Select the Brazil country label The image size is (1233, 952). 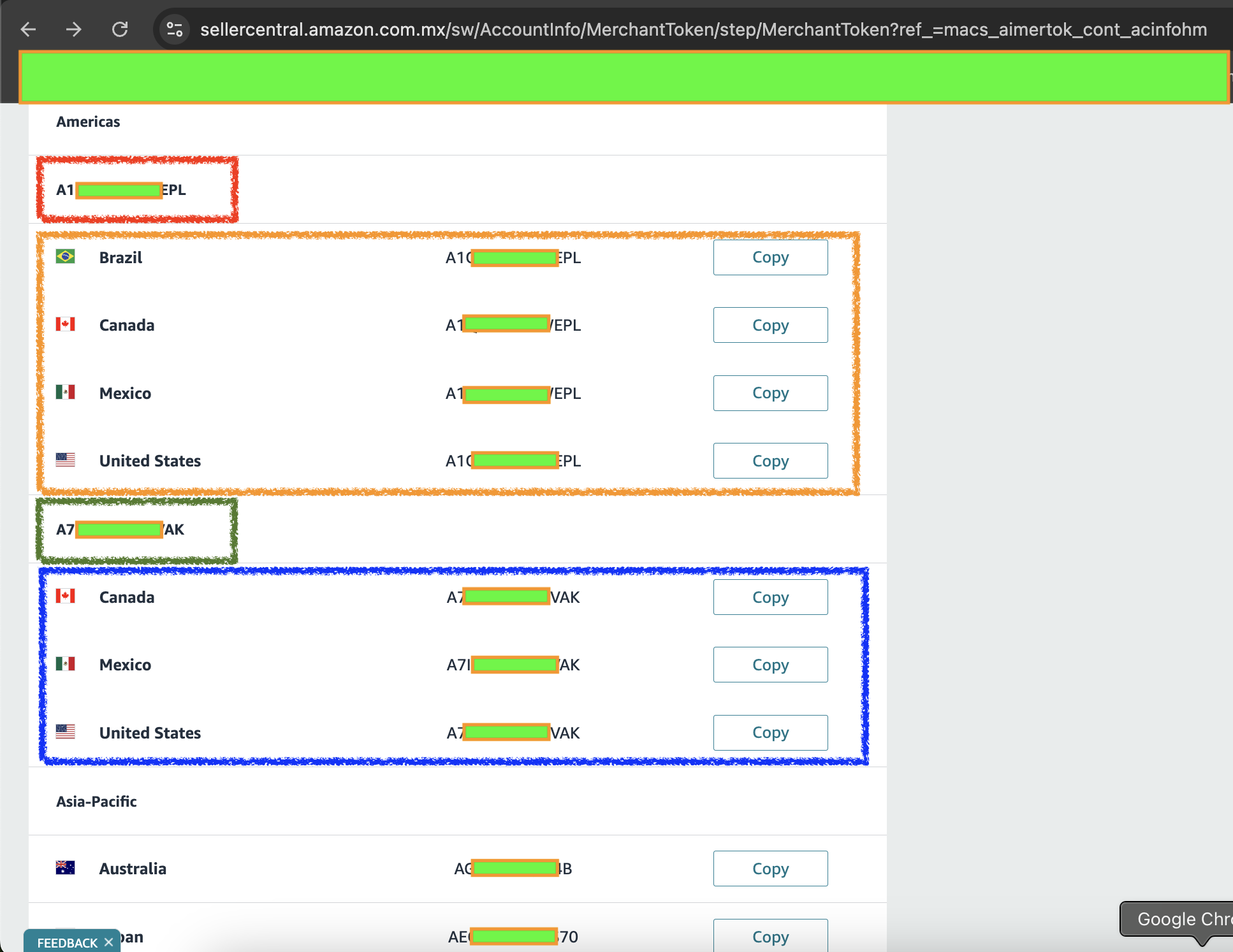point(120,257)
